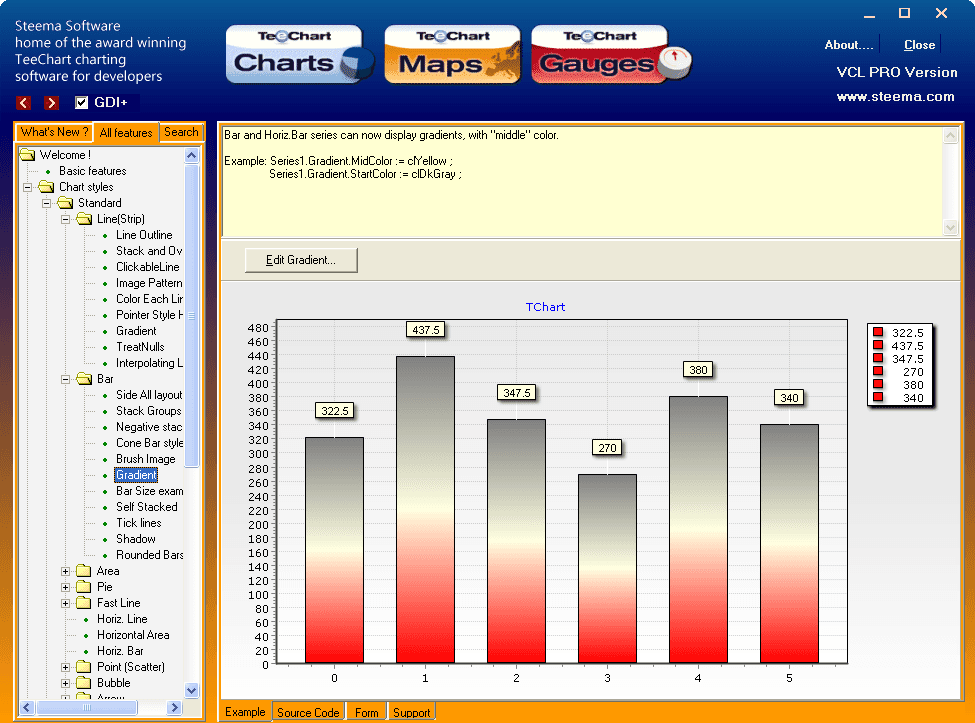Screen dimensions: 975x723
Task: Click tree horizontal scrollbar right arrow
Action: 175,707
